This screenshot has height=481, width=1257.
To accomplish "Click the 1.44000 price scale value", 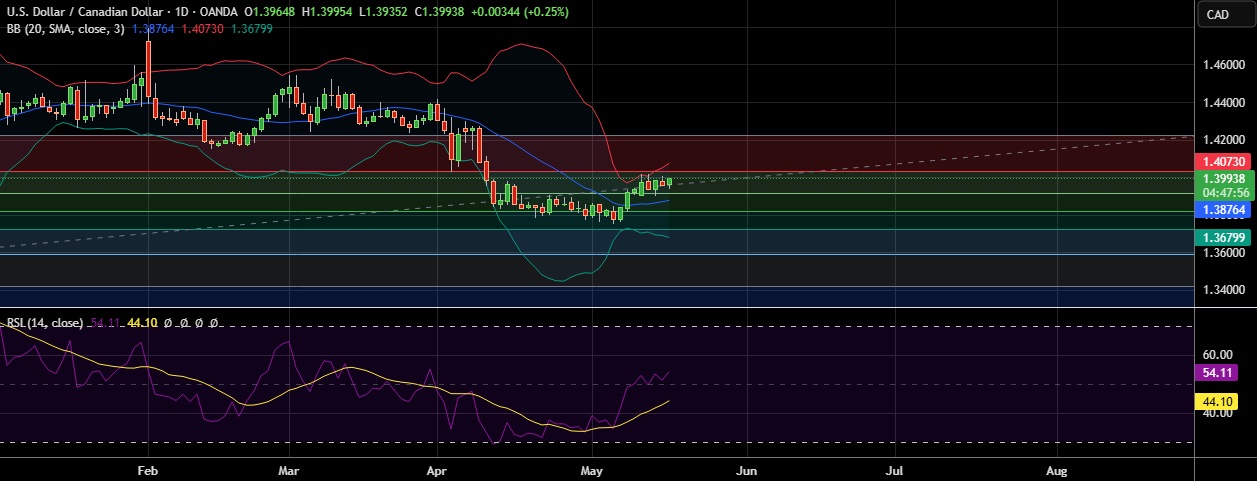I will pos(1224,103).
